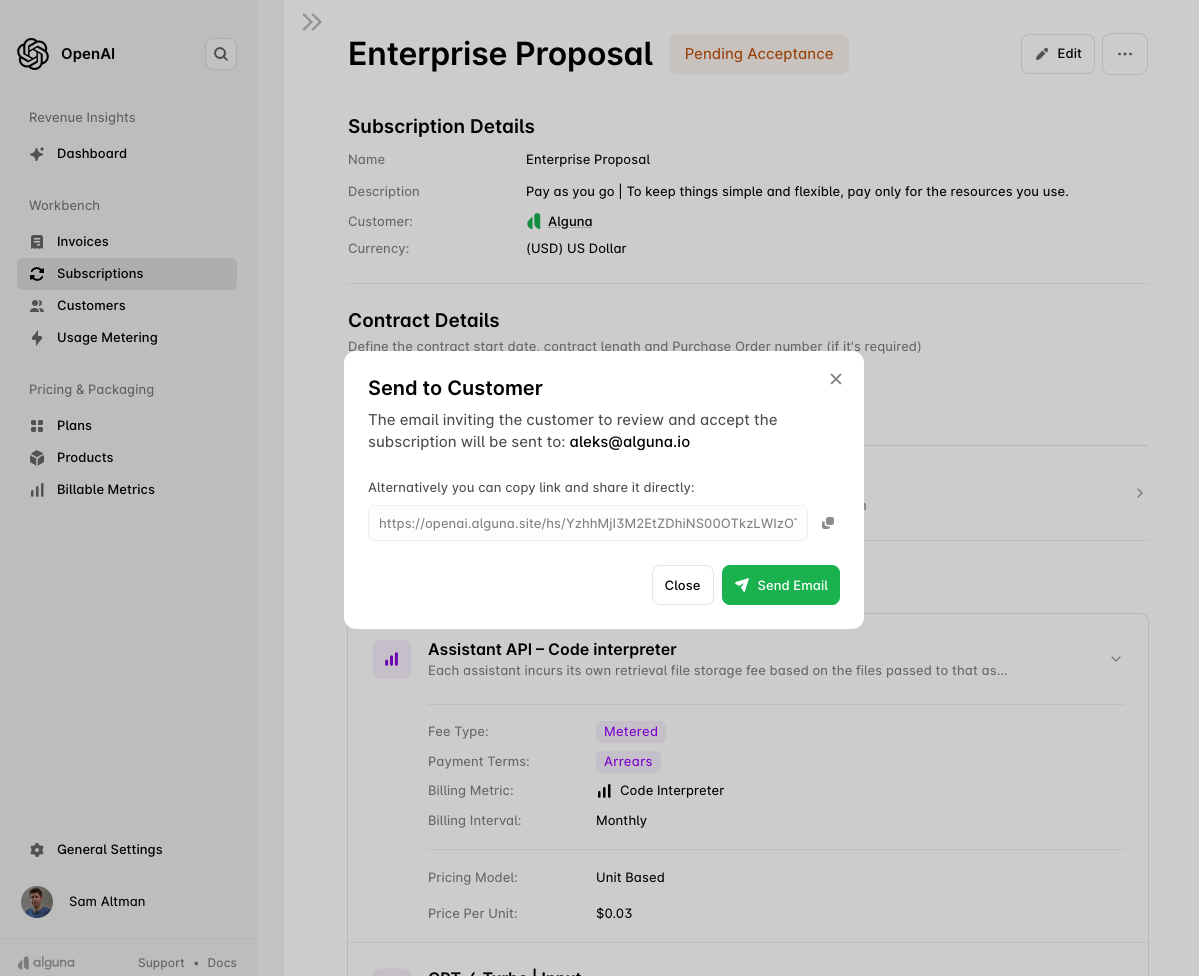Click the Close button in dialog

point(683,585)
